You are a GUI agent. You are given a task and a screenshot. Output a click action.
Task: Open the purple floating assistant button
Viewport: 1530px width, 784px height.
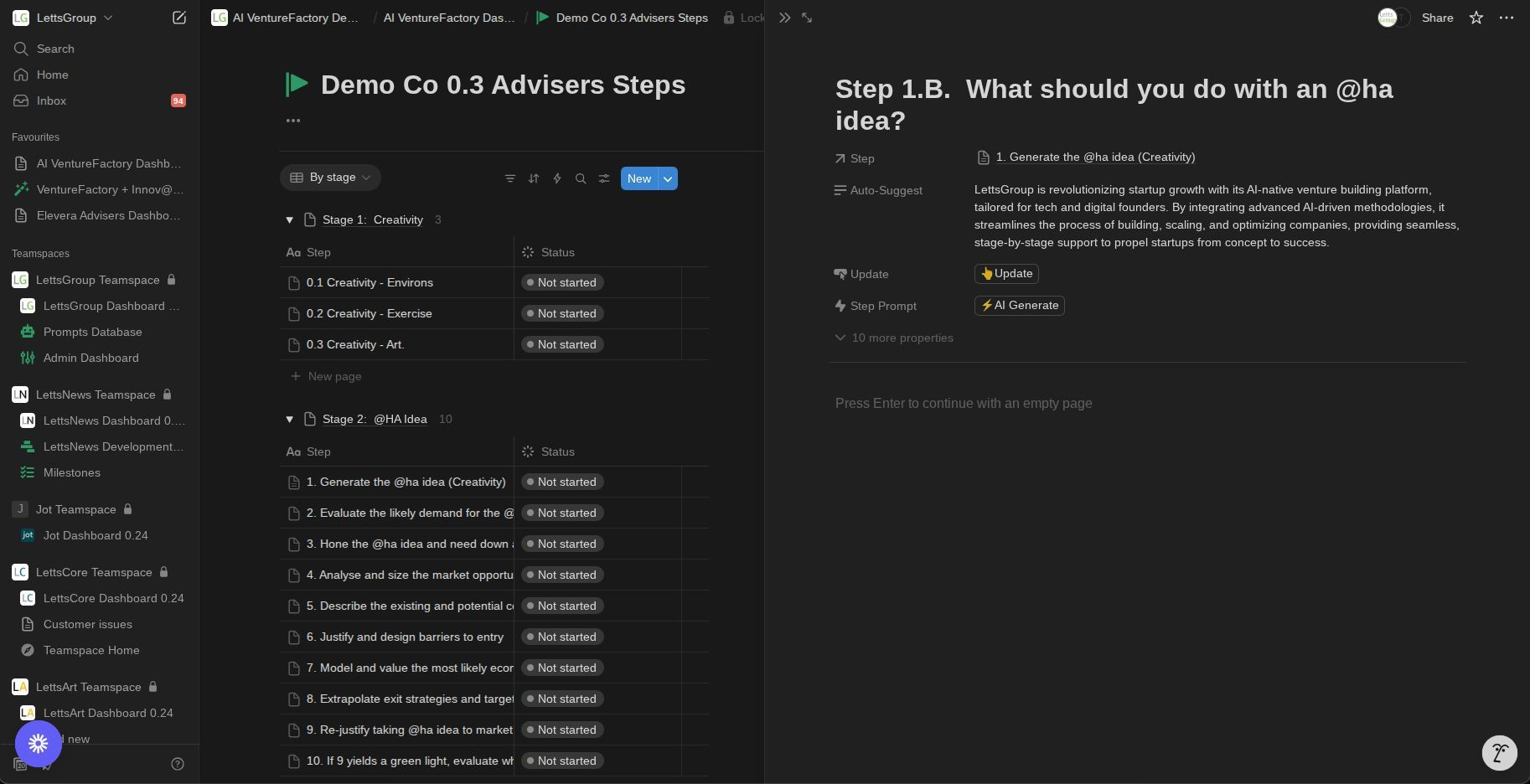point(39,743)
